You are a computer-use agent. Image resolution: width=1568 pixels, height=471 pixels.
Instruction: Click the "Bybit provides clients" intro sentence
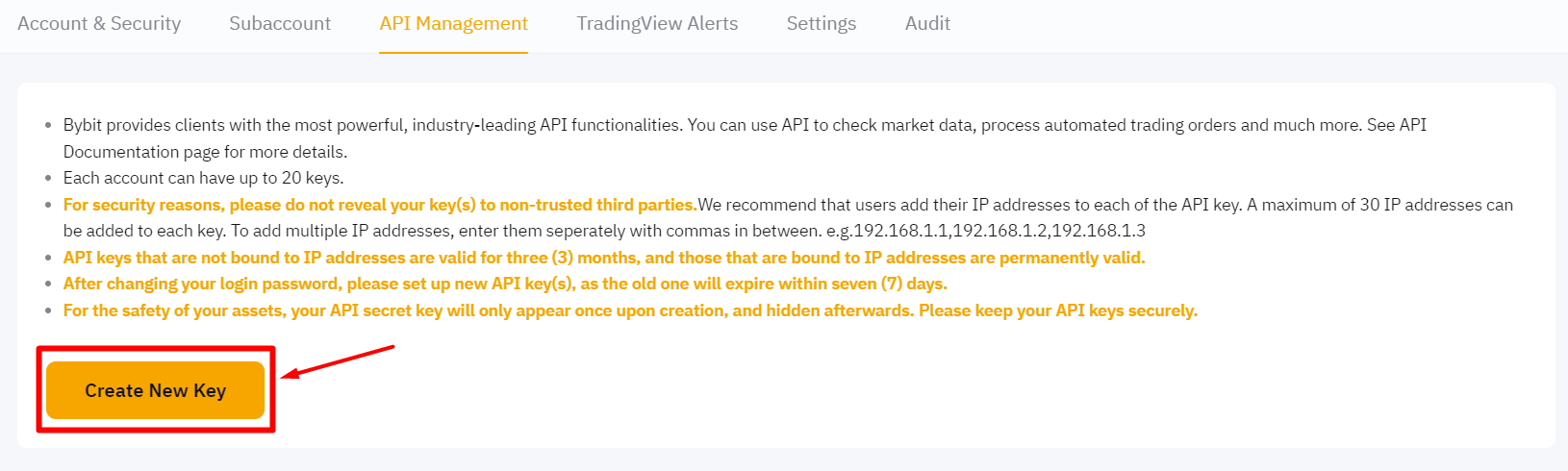(x=385, y=125)
